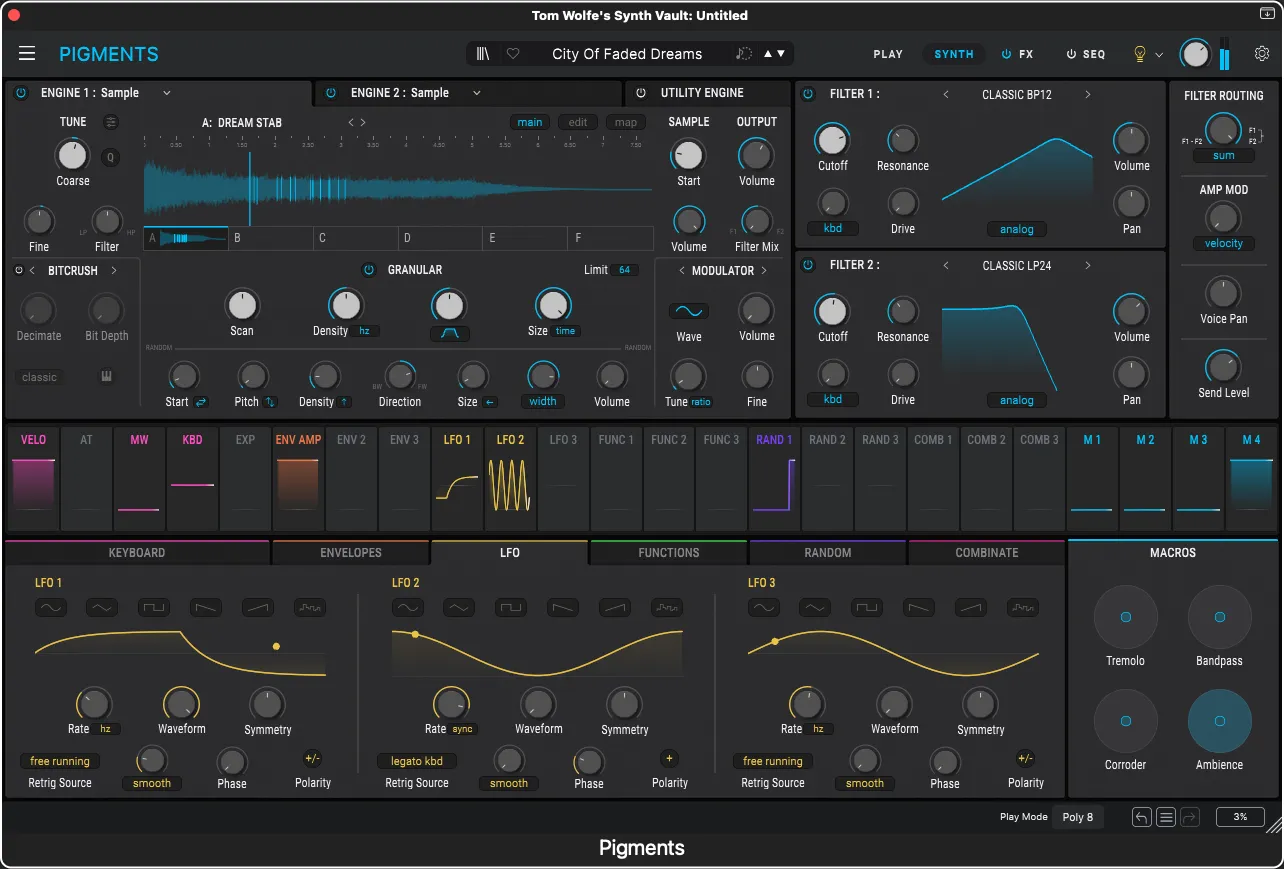Click the modulator sine Wave icon
The image size is (1284, 869).
click(689, 311)
